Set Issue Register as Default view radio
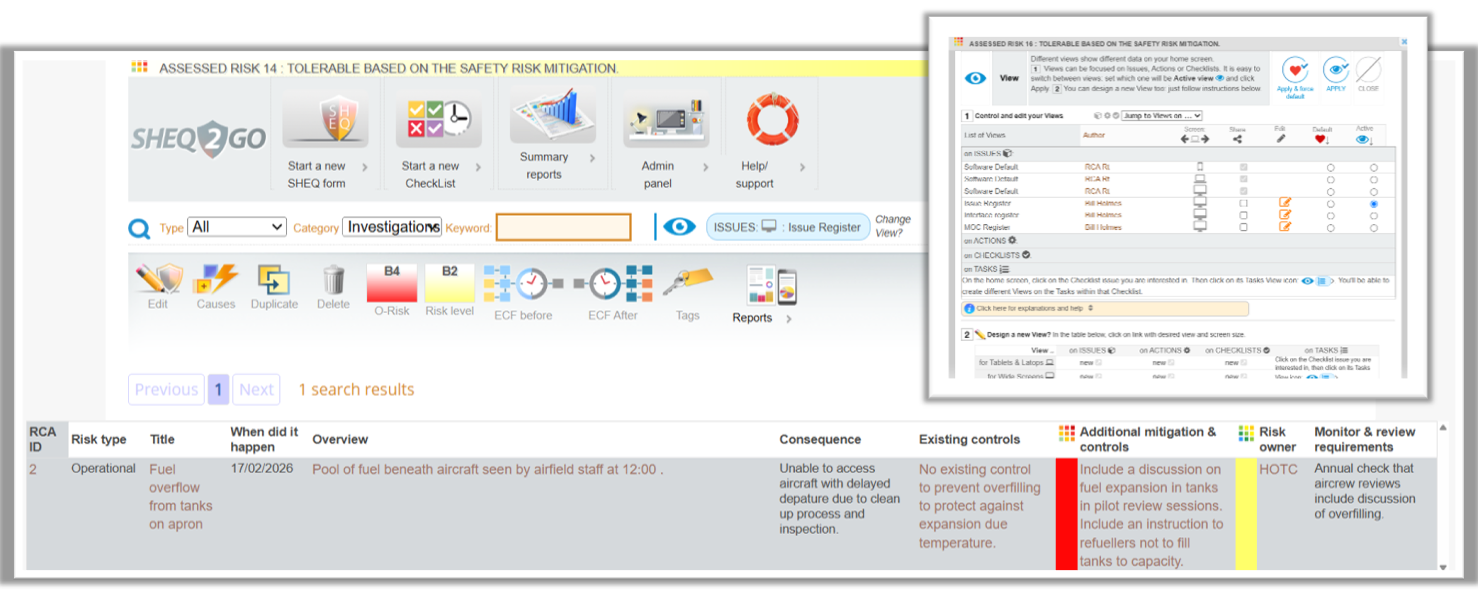This screenshot has width=1478, height=590. click(1330, 203)
